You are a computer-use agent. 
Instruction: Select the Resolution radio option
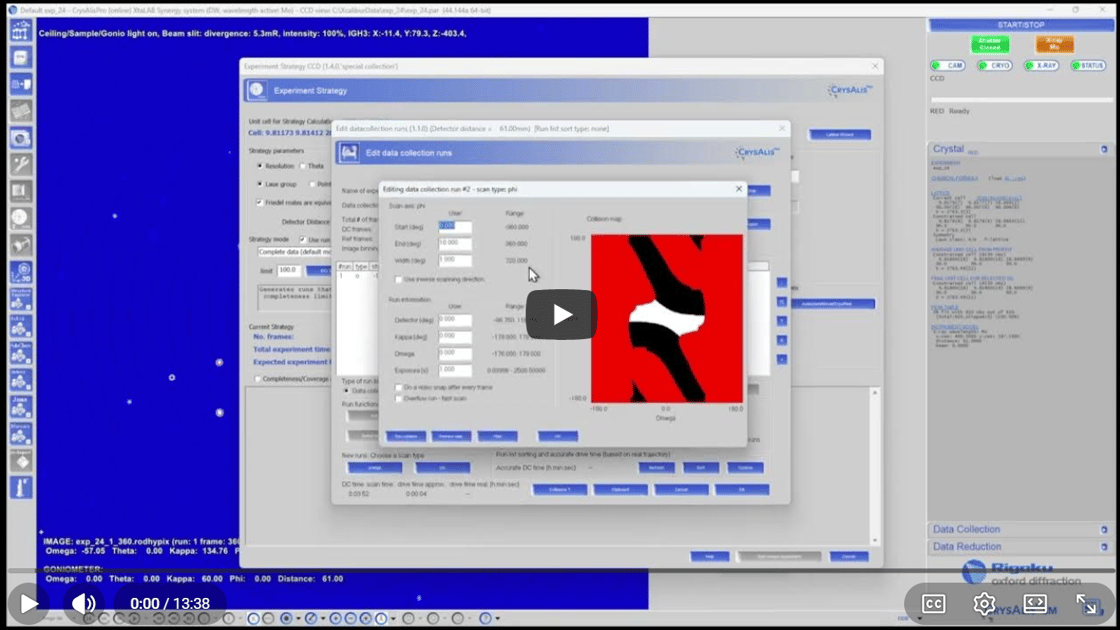(x=261, y=166)
